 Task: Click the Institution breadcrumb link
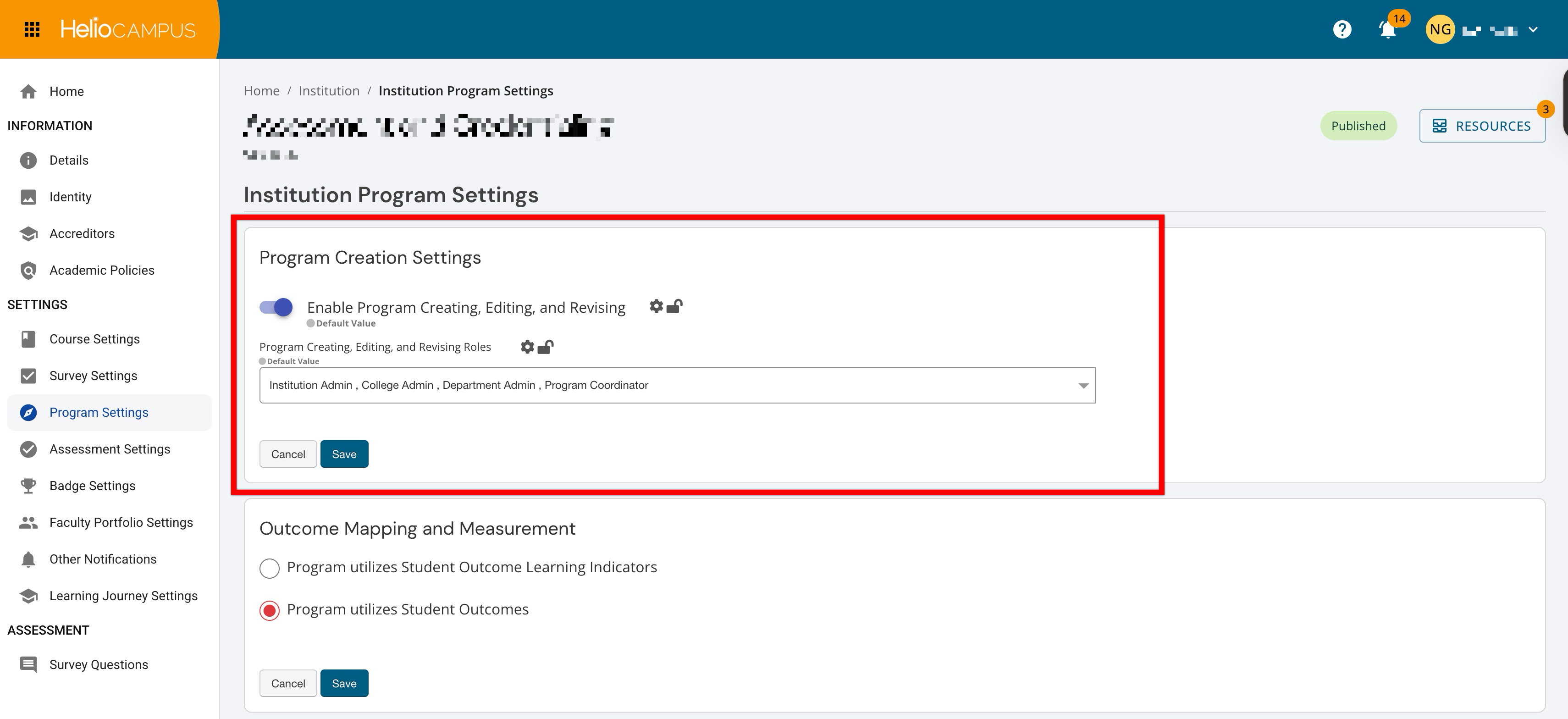(x=329, y=91)
